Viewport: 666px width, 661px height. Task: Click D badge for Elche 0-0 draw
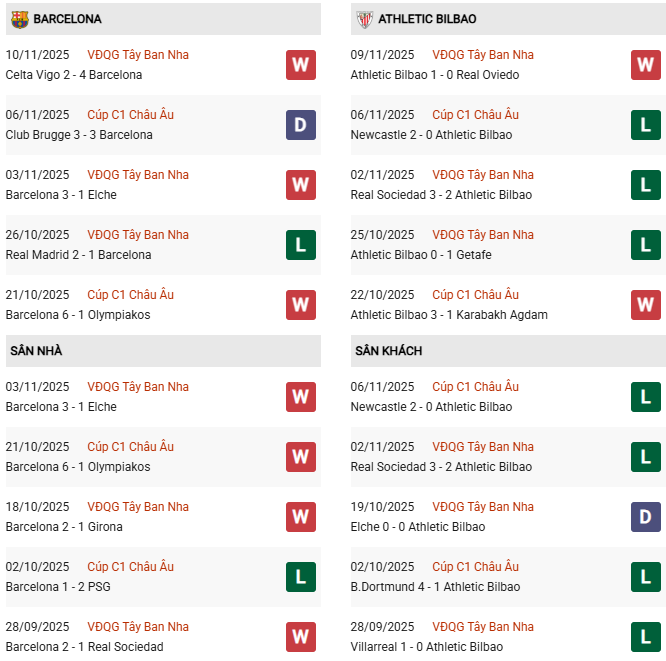[645, 517]
